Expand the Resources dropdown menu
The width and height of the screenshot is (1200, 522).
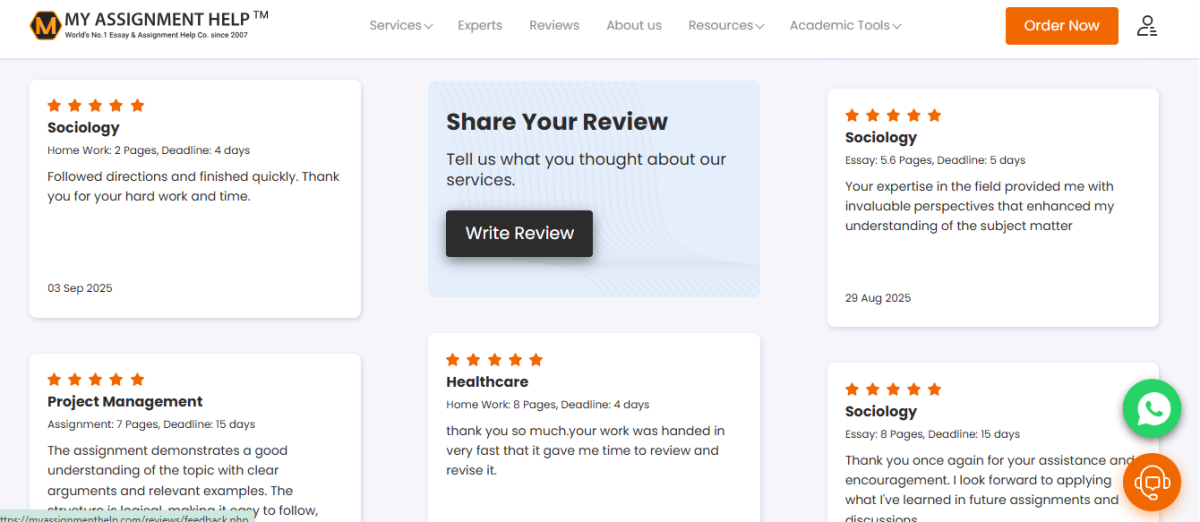click(726, 26)
